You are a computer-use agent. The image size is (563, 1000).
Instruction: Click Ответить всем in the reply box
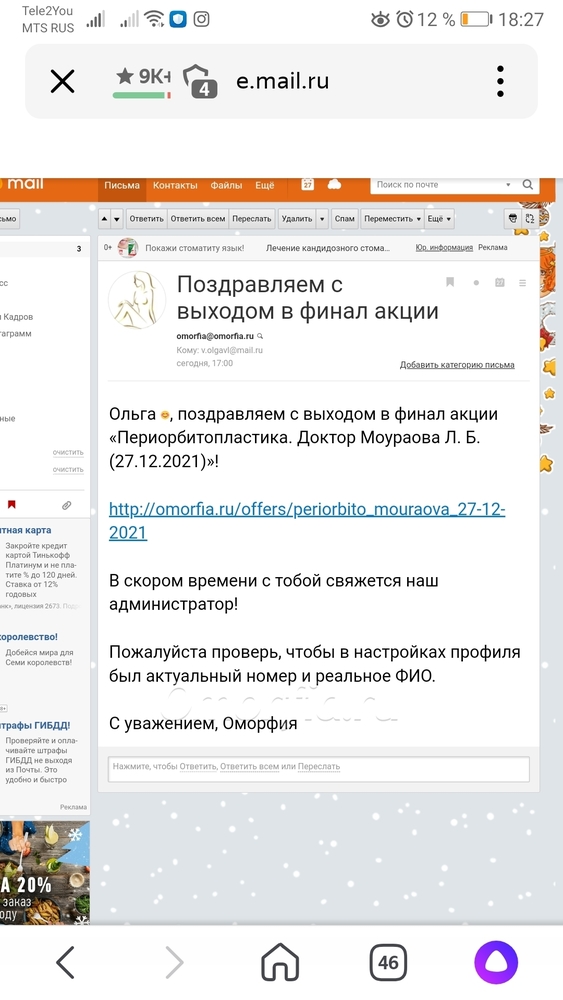pos(249,767)
